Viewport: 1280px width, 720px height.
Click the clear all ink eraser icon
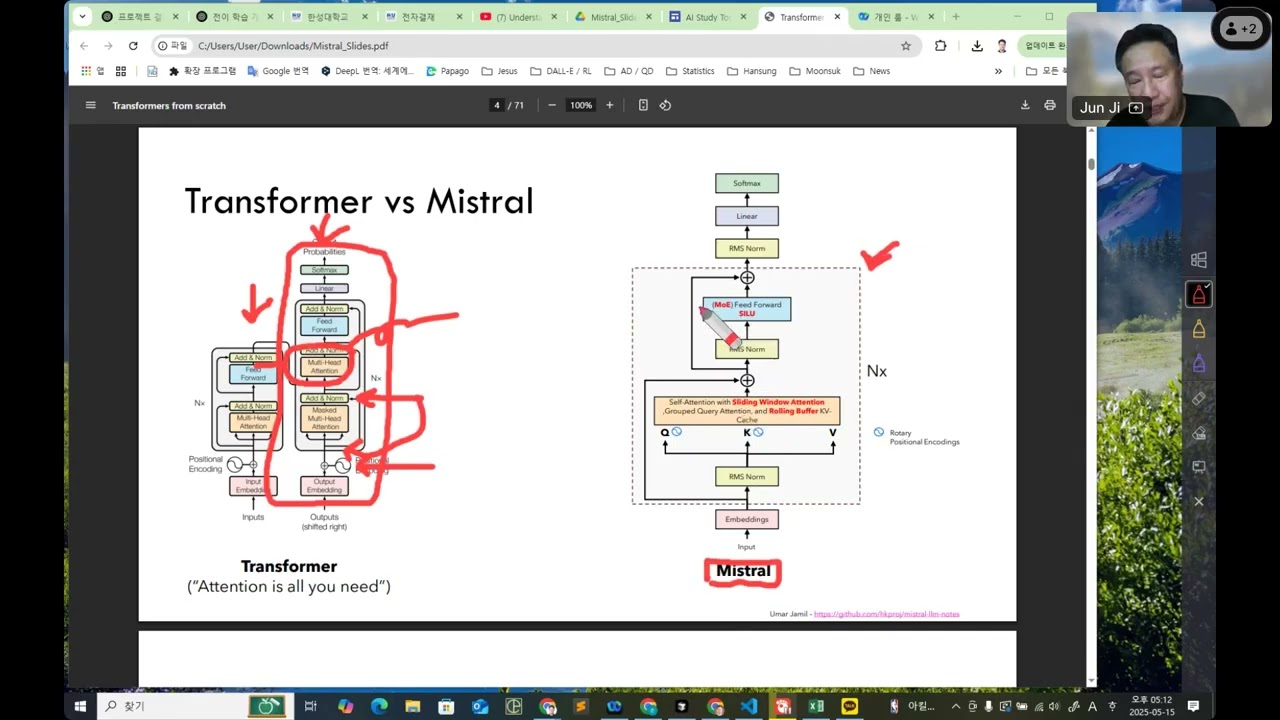click(x=1198, y=433)
